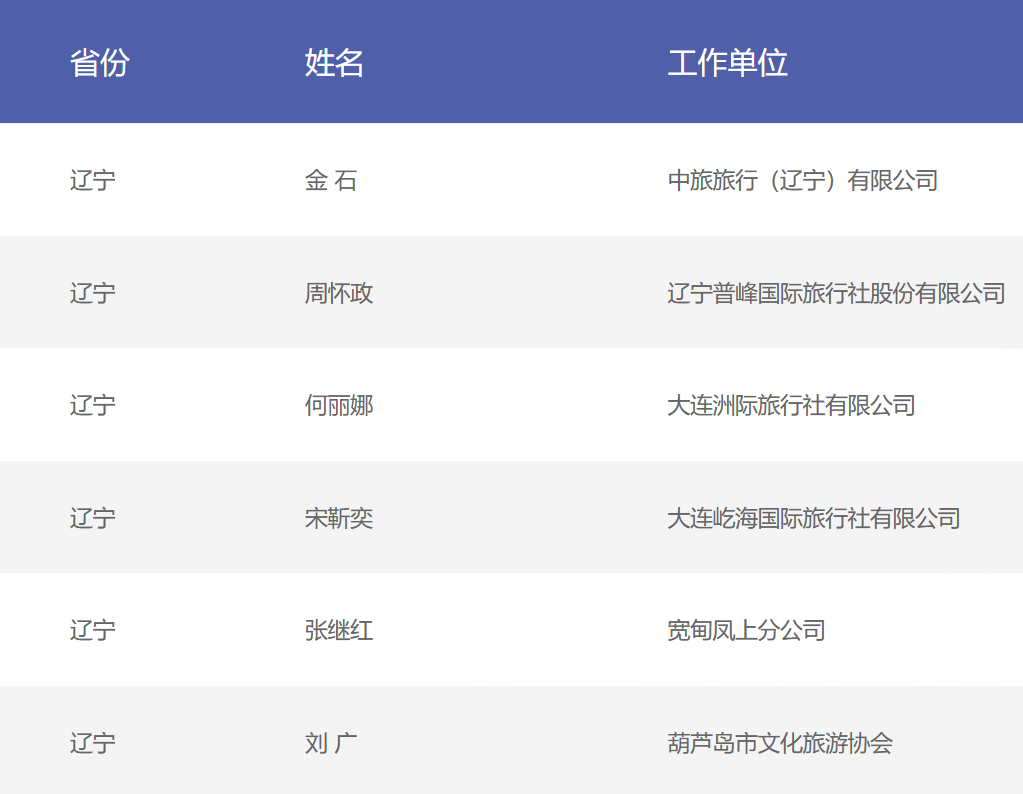Select the name 宋靳奕
1023x794 pixels.
pyautogui.click(x=339, y=518)
